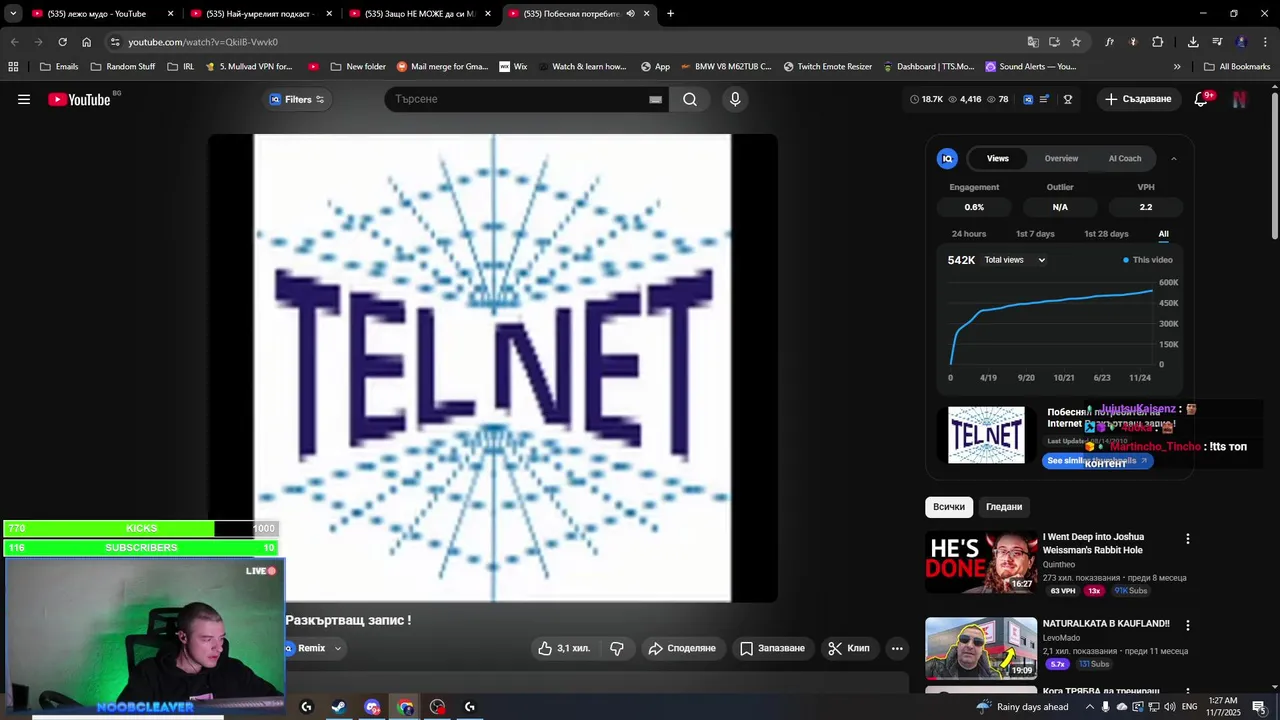Reload the page
The height and width of the screenshot is (720, 1280).
(62, 42)
